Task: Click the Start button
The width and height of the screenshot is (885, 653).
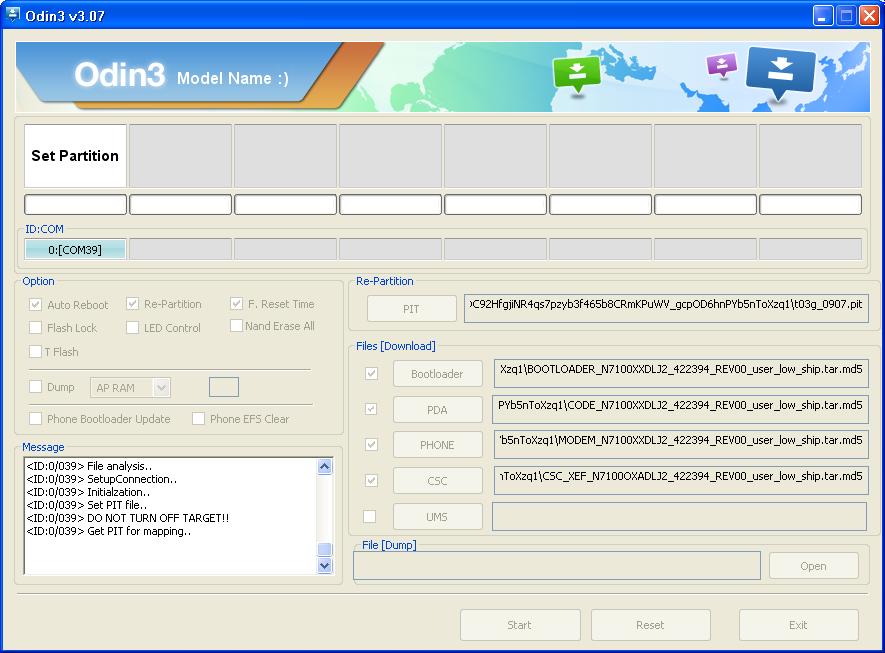Action: (x=520, y=625)
